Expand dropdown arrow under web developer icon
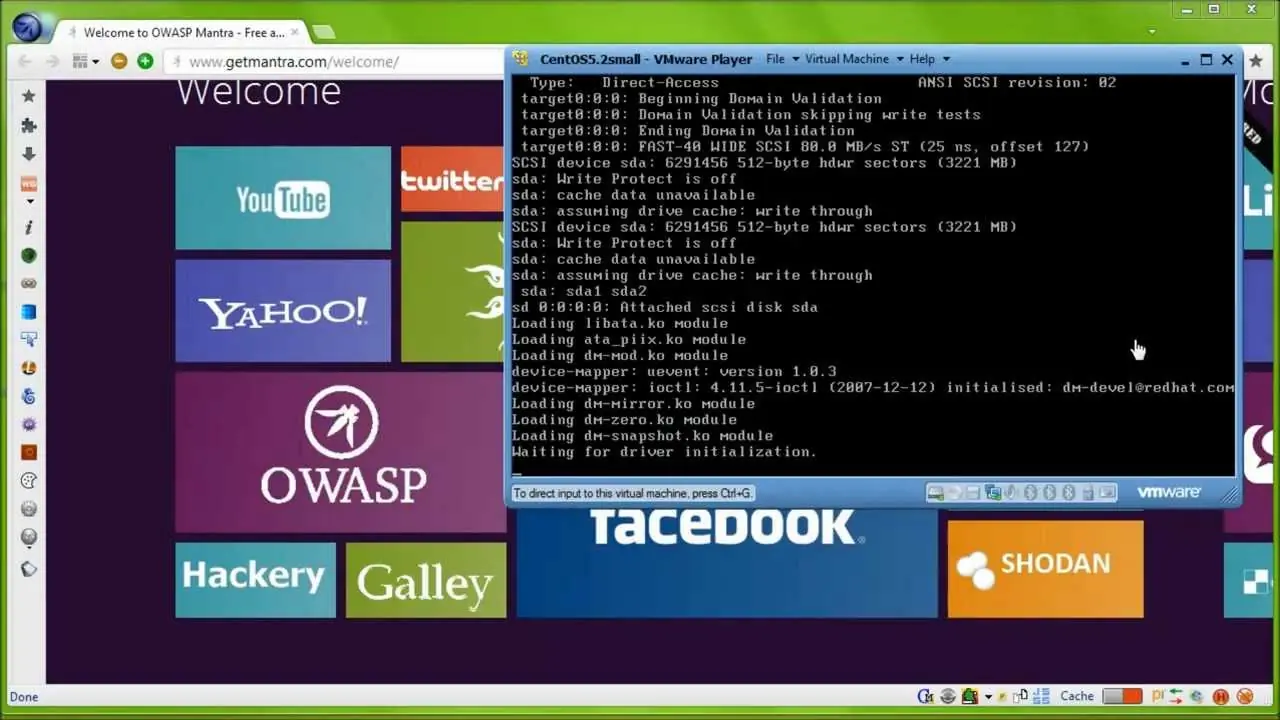 (29, 202)
